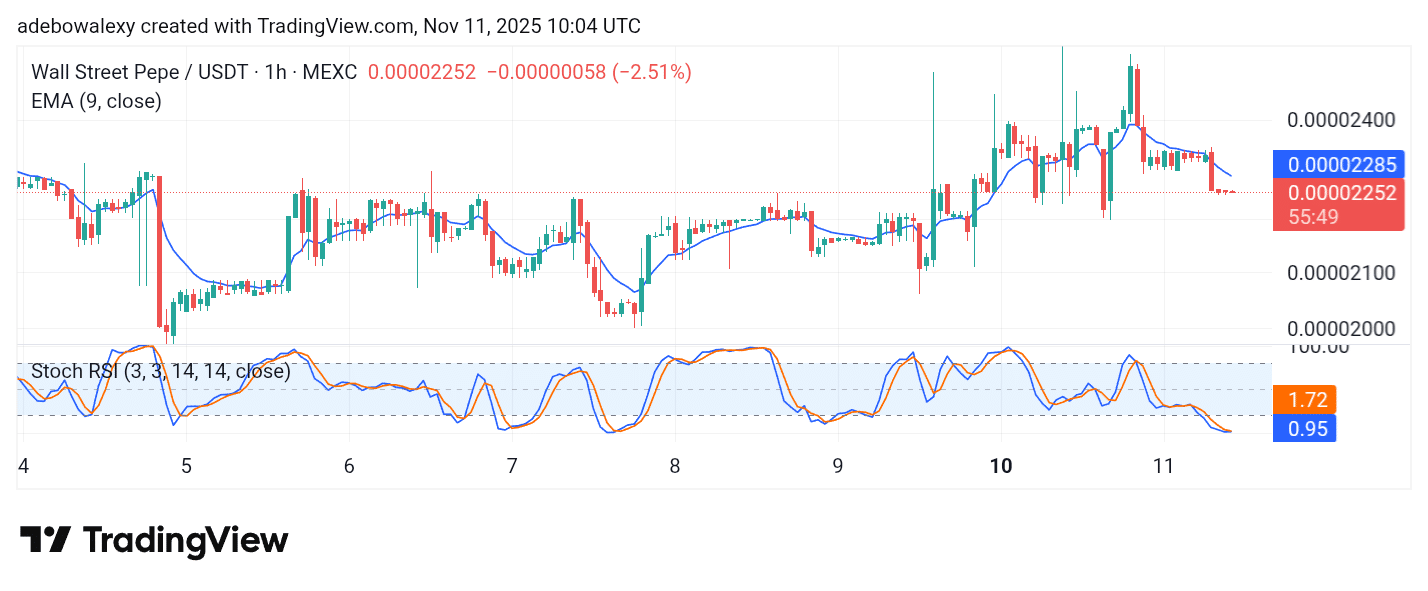1428x591 pixels.
Task: Click the blue last-price tag 0.00002285
Action: click(1338, 164)
